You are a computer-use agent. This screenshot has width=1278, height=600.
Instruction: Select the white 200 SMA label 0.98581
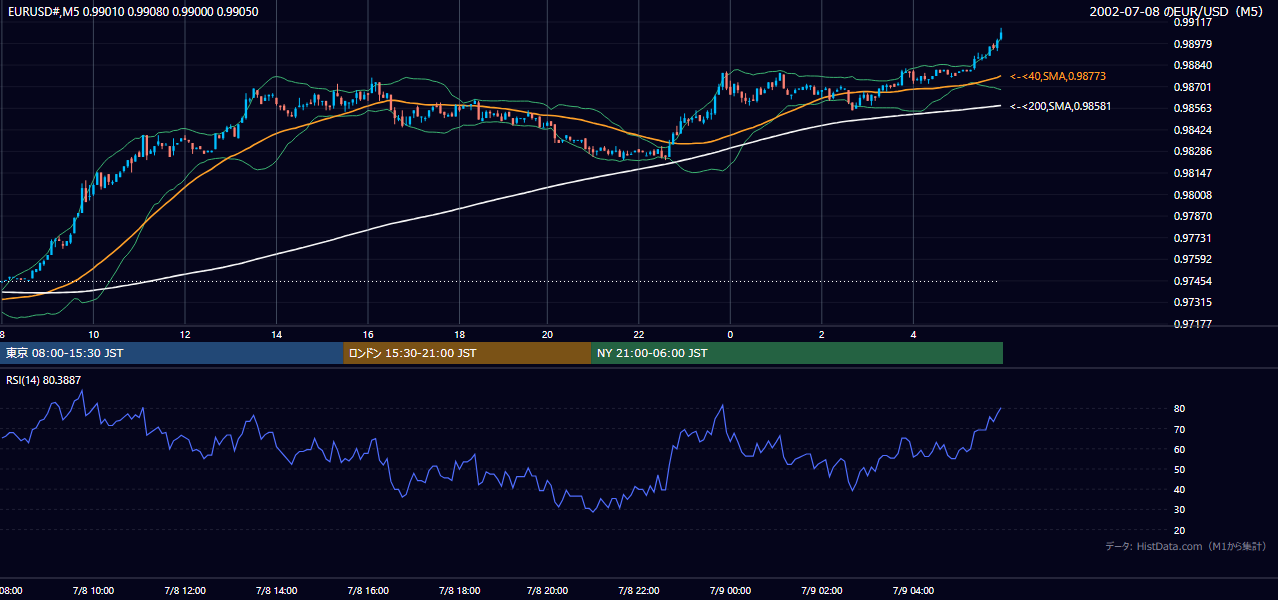point(1061,106)
